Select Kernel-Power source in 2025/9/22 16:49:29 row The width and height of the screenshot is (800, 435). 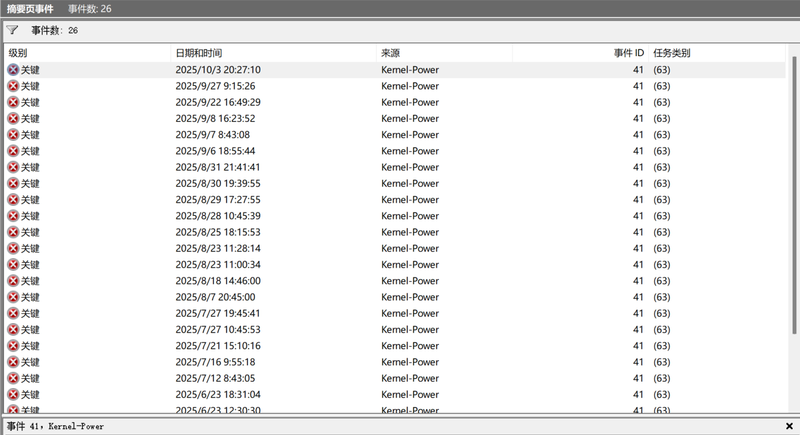[409, 102]
